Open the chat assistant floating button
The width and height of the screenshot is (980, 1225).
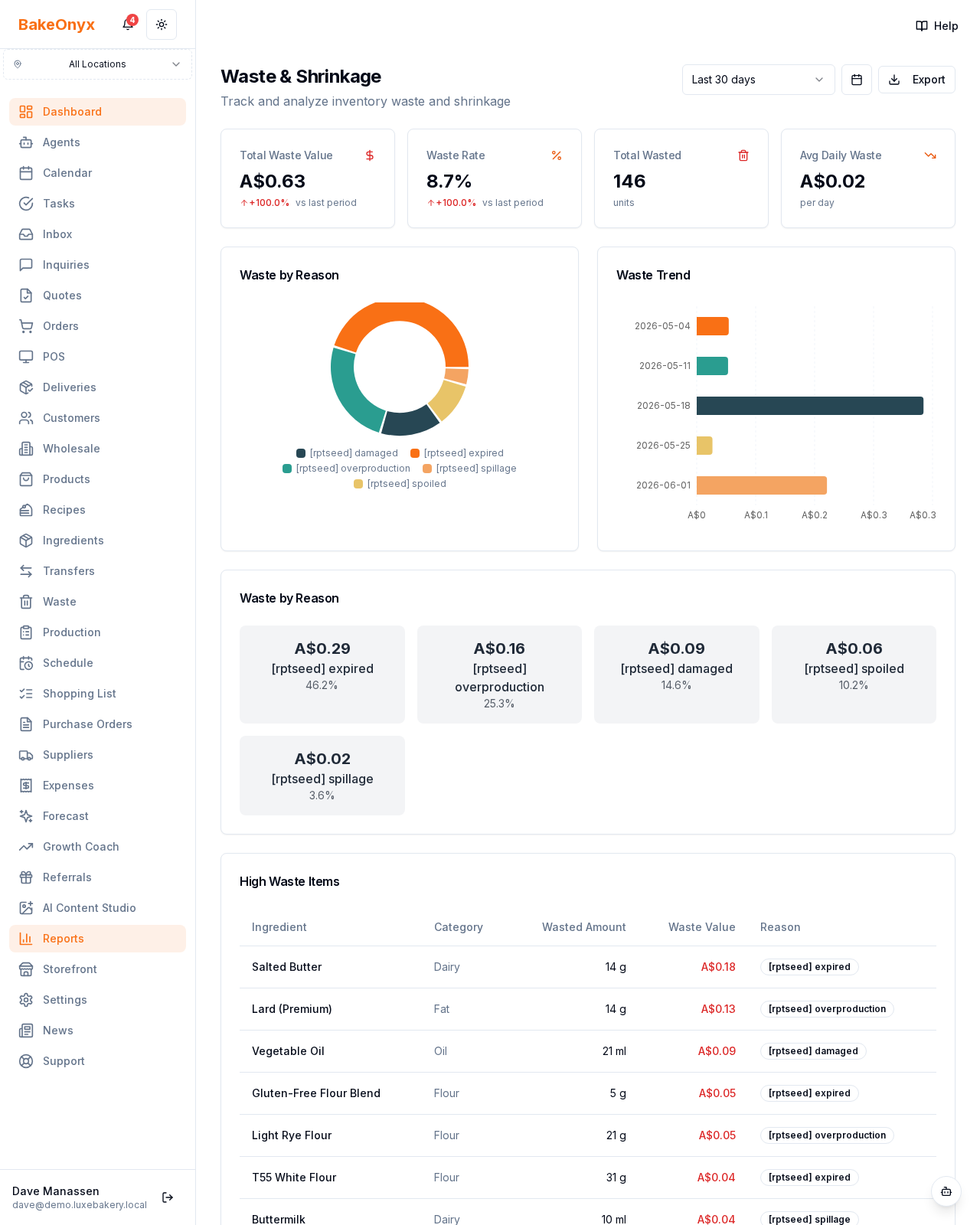click(946, 1191)
